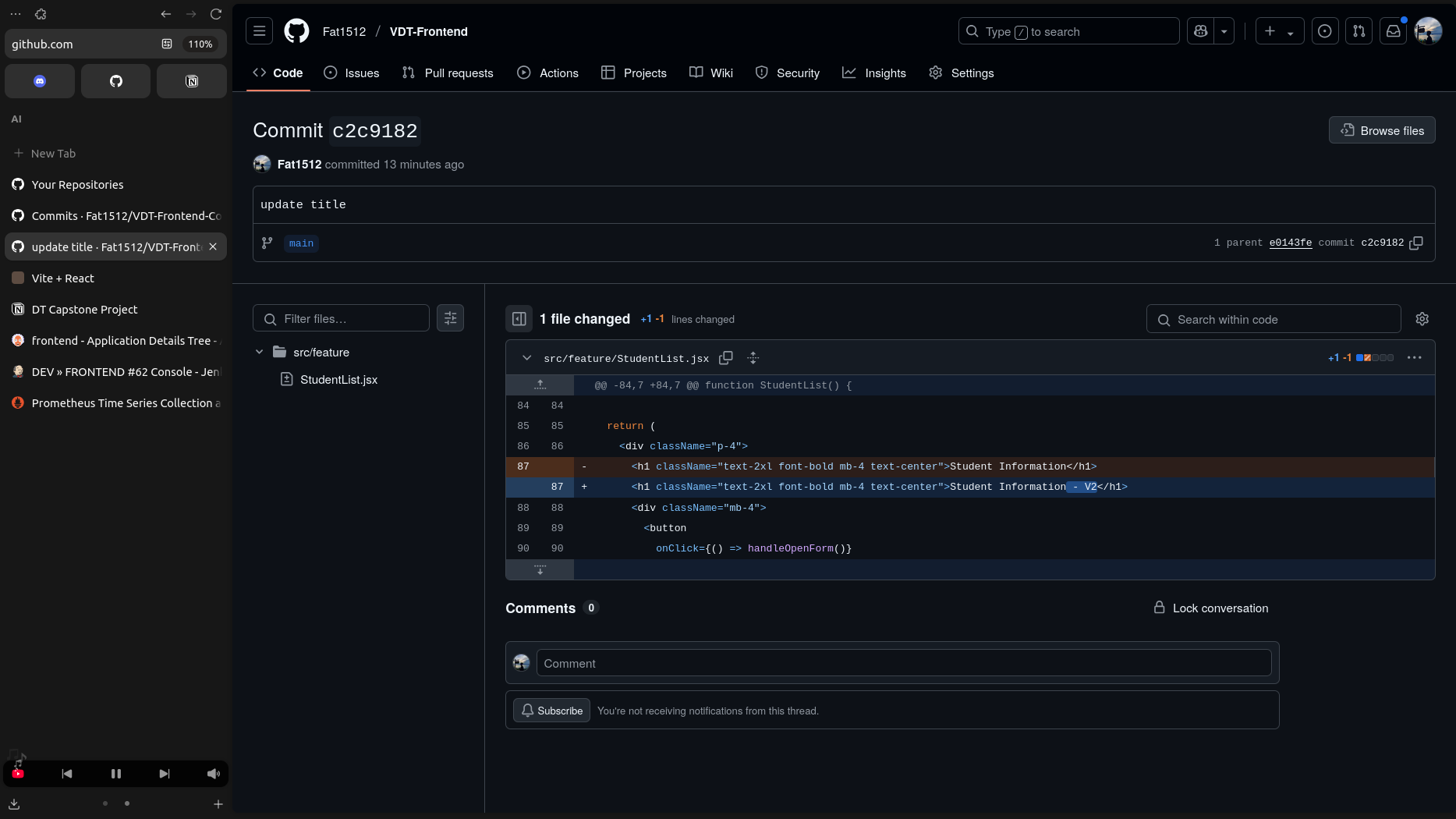Copy the StudentList.jsx file path
The image size is (1456, 819).
pos(725,358)
